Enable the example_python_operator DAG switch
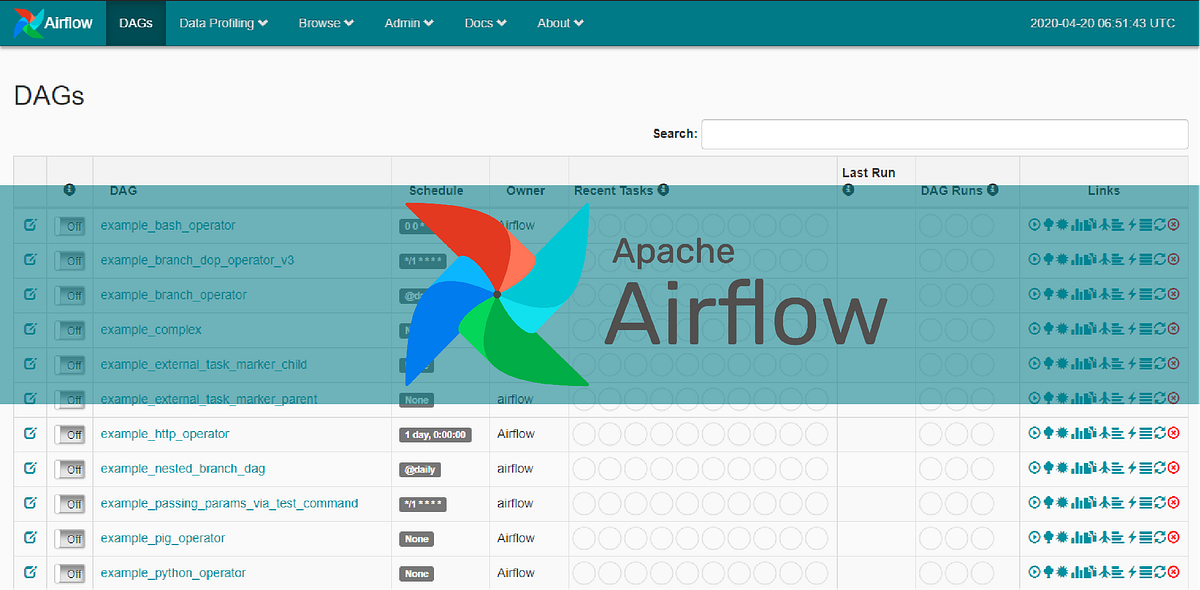Screen dimensions: 1200x590 (x=71, y=573)
